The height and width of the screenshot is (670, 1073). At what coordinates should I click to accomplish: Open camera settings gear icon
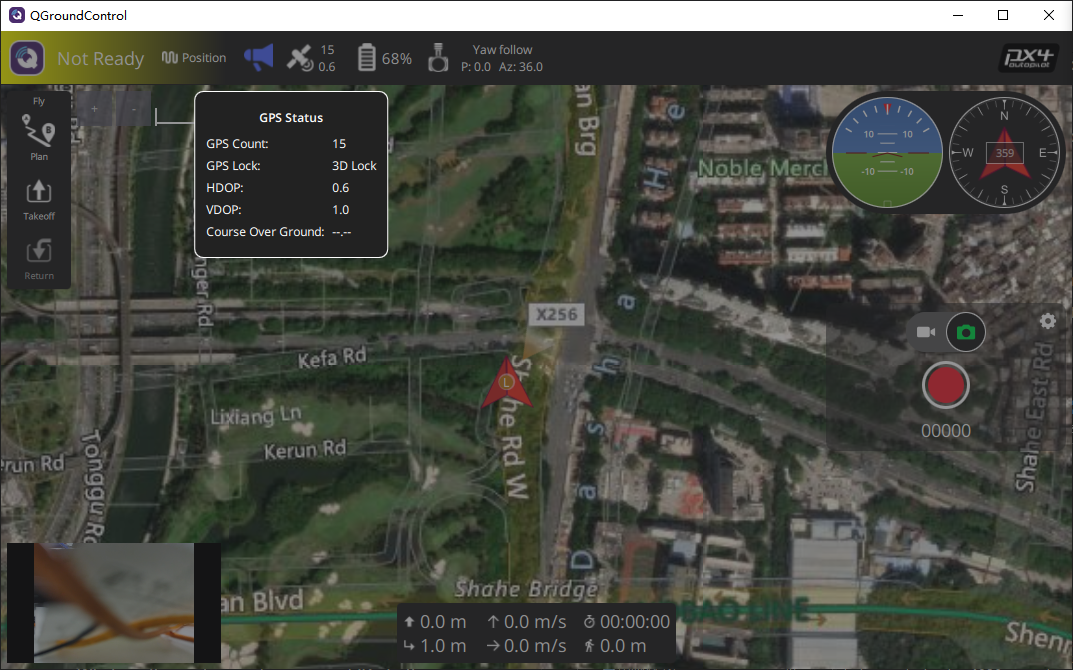(x=1048, y=321)
